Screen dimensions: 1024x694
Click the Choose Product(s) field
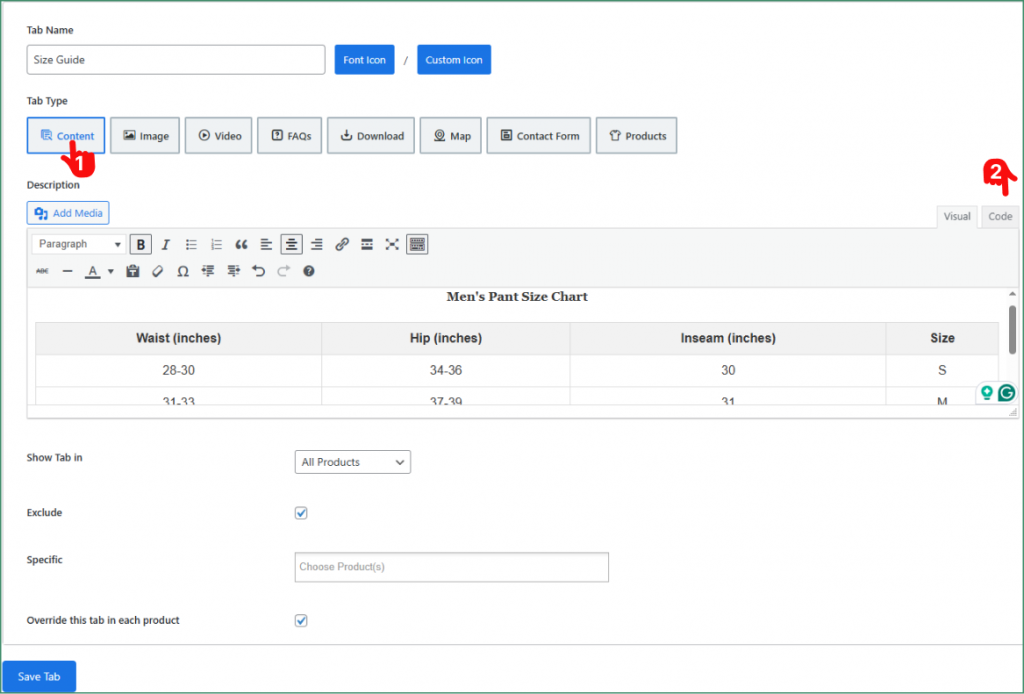pos(452,567)
